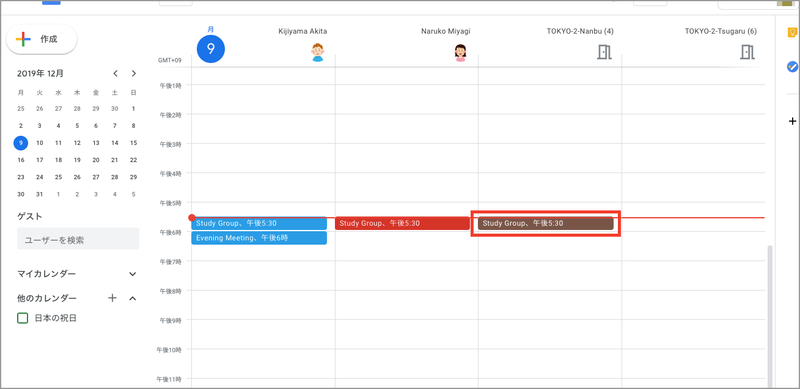This screenshot has height=389, width=800.
Task: Collapse the 他のカレンダー section
Action: pos(133,298)
